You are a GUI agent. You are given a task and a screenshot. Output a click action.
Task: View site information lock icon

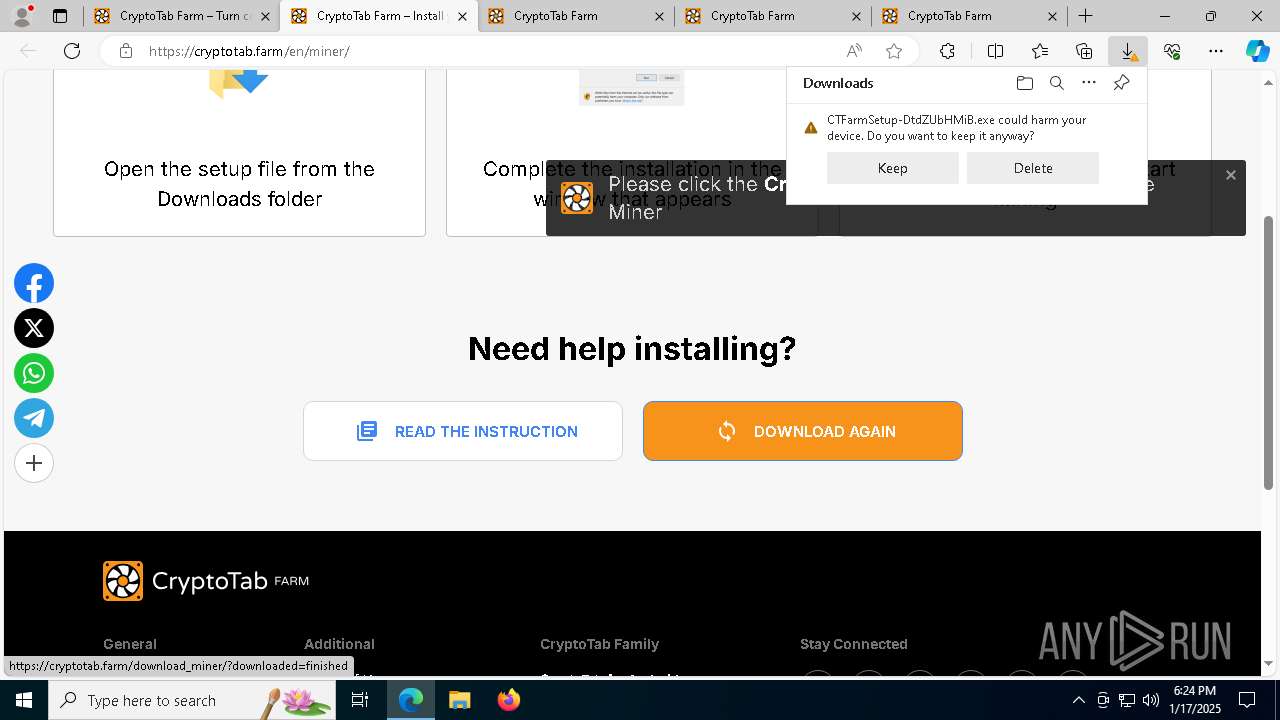[x=125, y=51]
